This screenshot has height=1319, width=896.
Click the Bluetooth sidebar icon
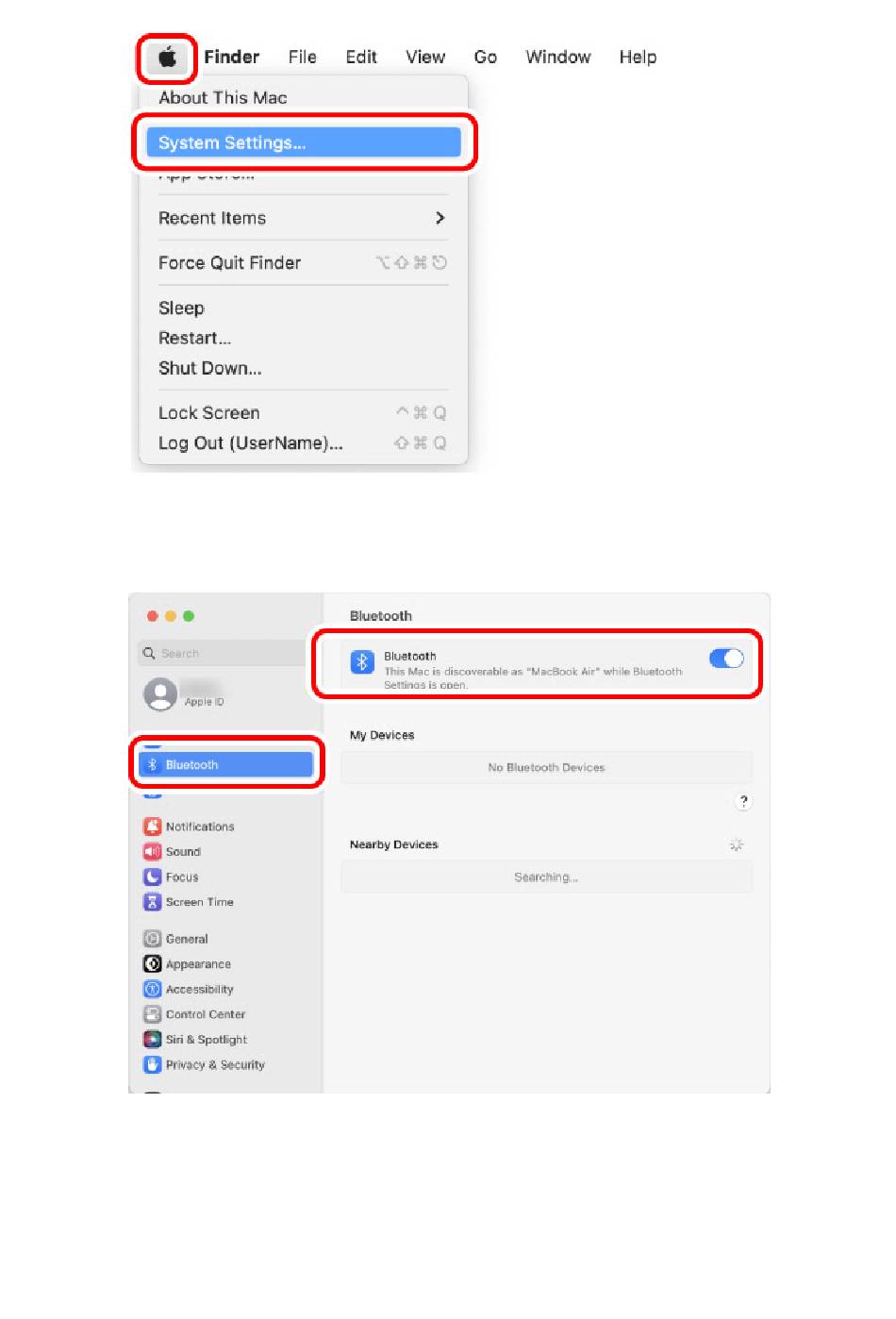click(152, 764)
